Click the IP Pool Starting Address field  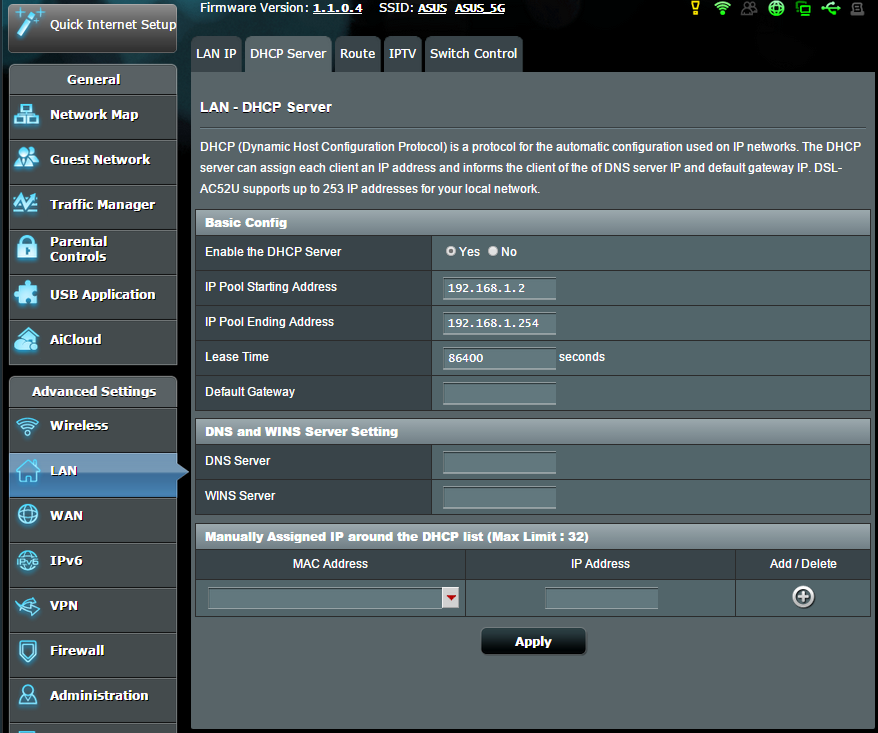[499, 288]
